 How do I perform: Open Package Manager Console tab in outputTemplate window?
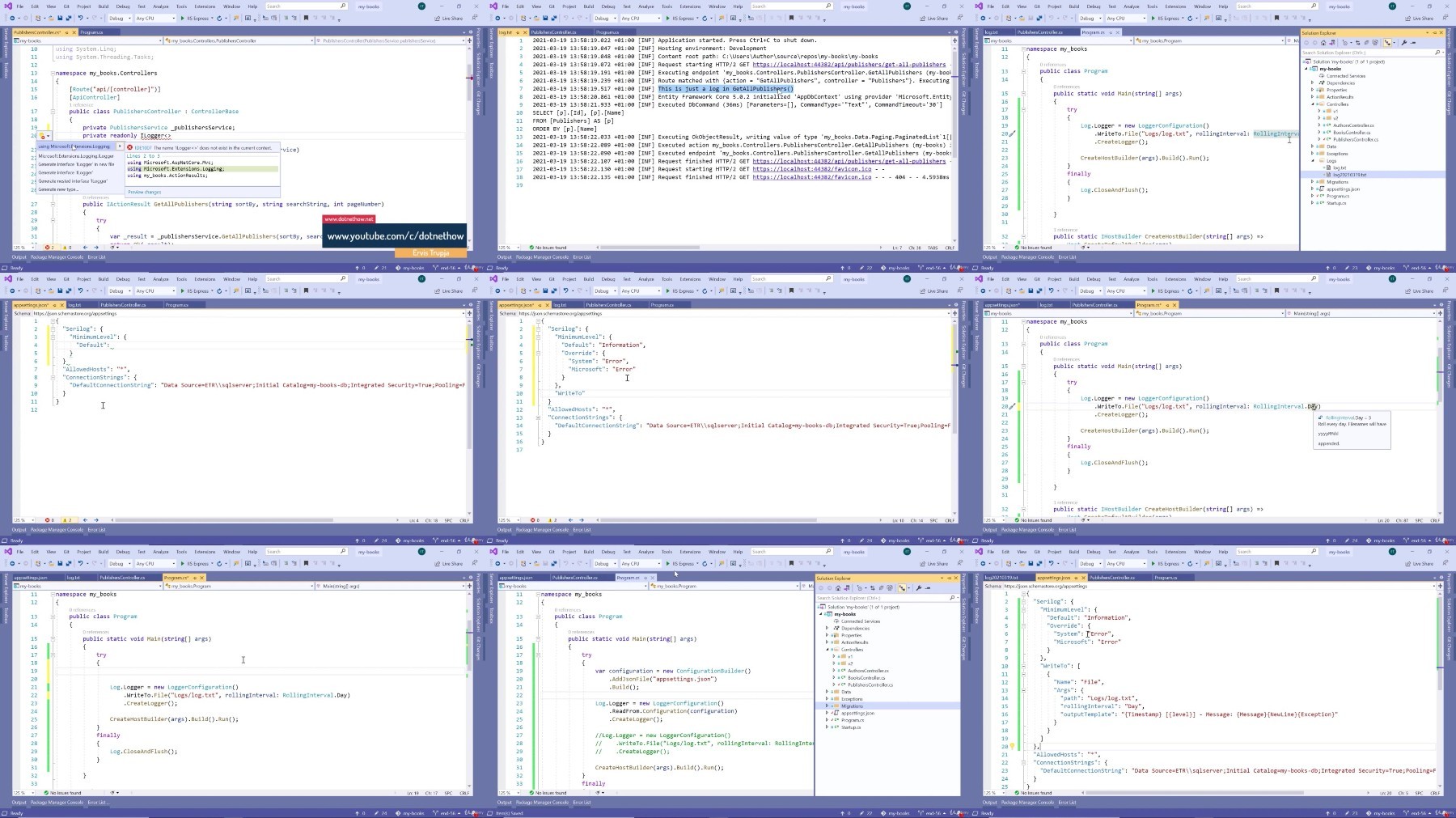point(1027,803)
